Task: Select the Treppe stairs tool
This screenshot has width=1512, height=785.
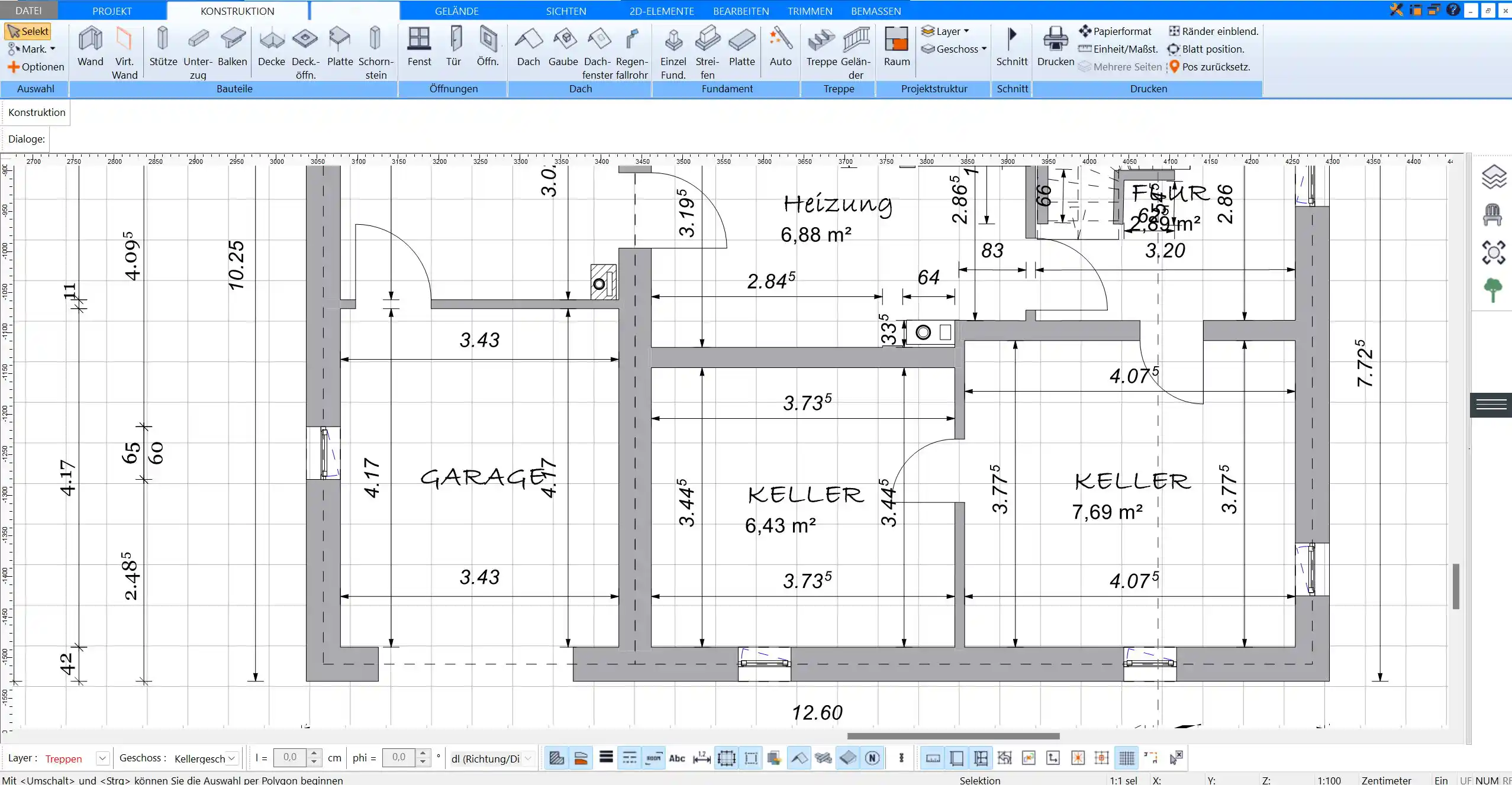Action: tap(821, 46)
